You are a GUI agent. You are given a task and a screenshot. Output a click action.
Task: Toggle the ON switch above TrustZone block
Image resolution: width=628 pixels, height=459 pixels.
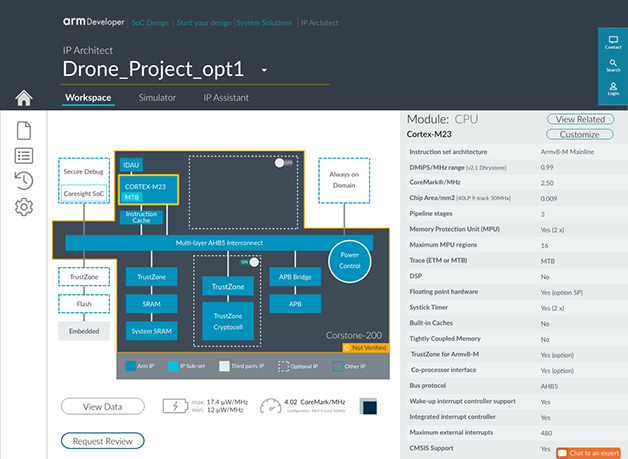[x=253, y=262]
